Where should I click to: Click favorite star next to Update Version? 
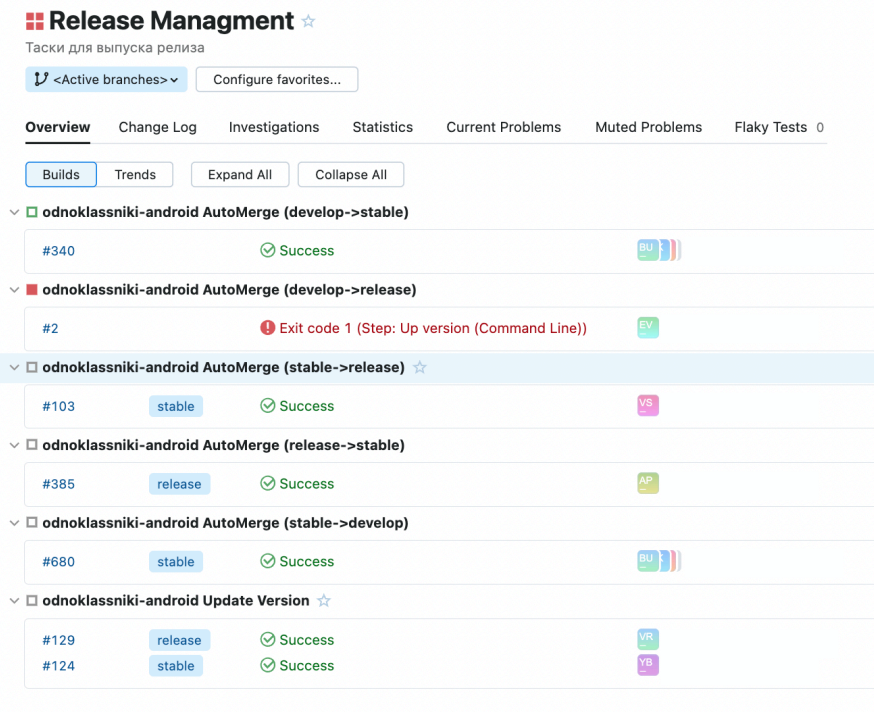click(x=324, y=601)
